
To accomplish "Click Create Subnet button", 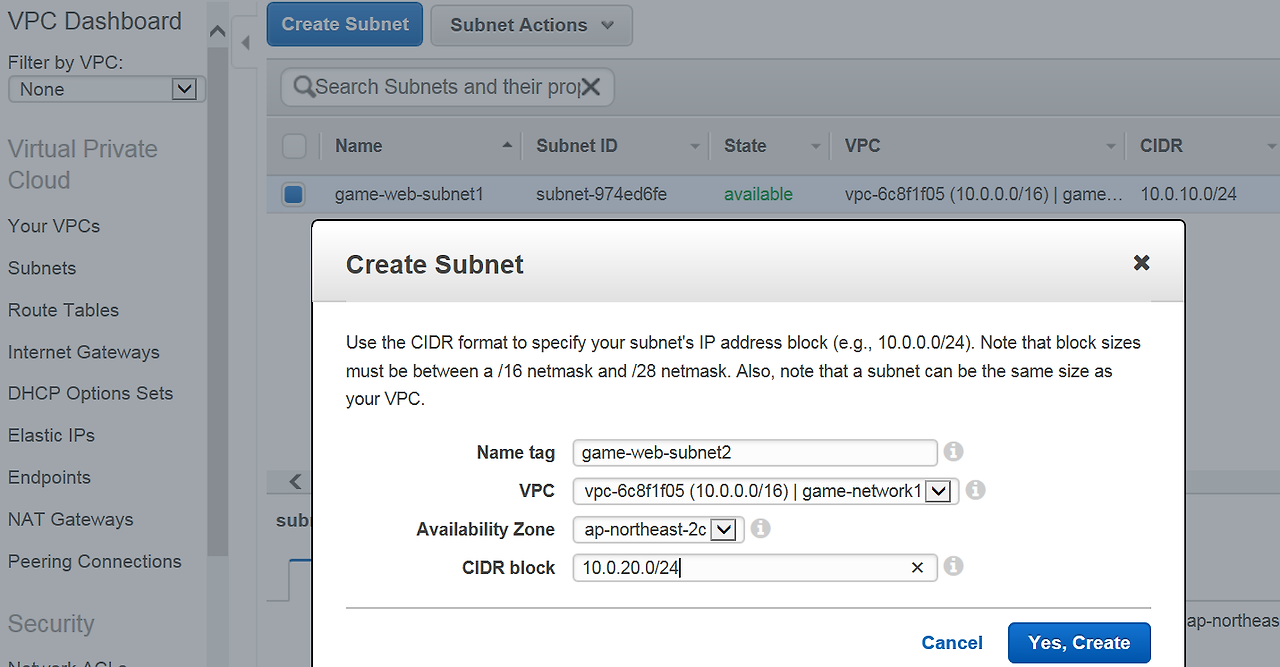I will click(345, 24).
